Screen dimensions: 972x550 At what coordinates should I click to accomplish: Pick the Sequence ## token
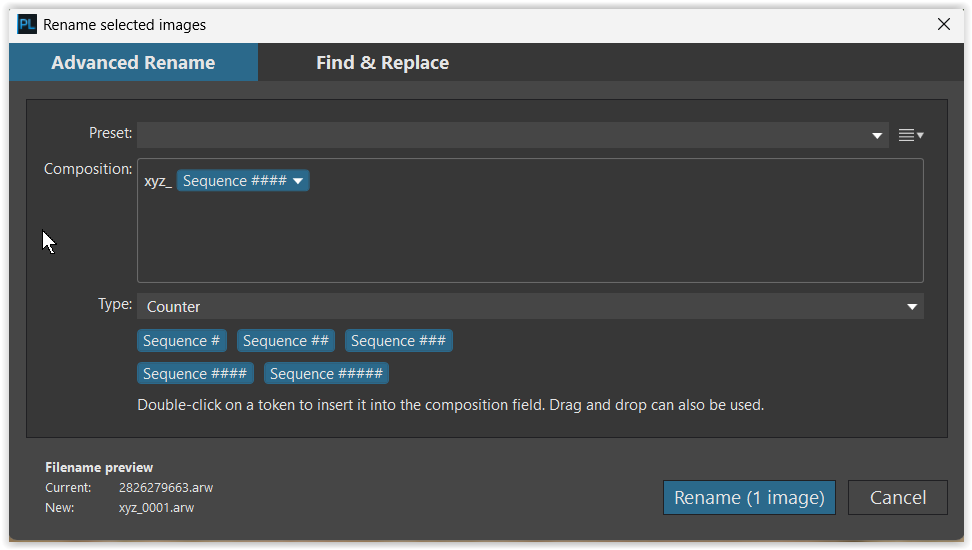pyautogui.click(x=286, y=341)
